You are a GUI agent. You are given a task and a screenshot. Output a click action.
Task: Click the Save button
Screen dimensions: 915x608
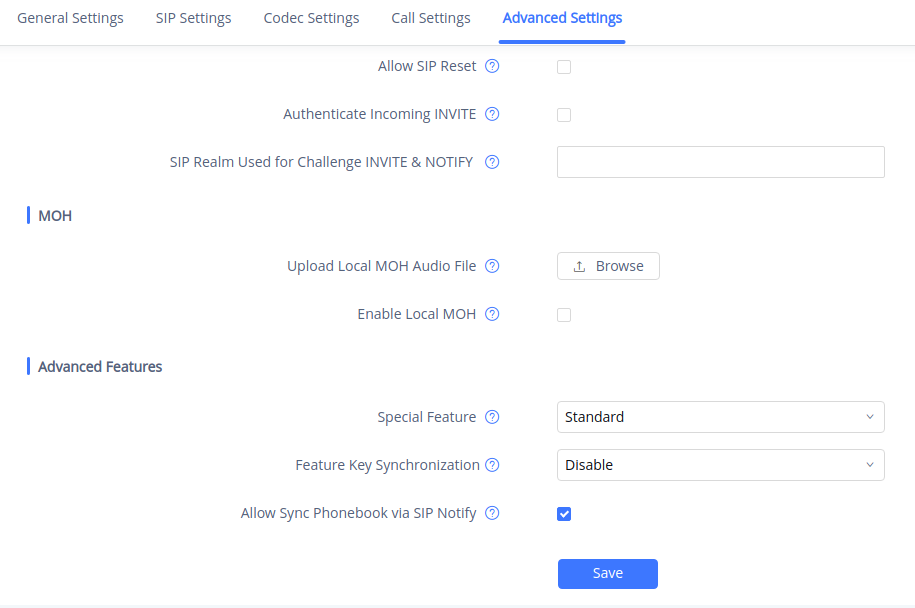point(607,573)
